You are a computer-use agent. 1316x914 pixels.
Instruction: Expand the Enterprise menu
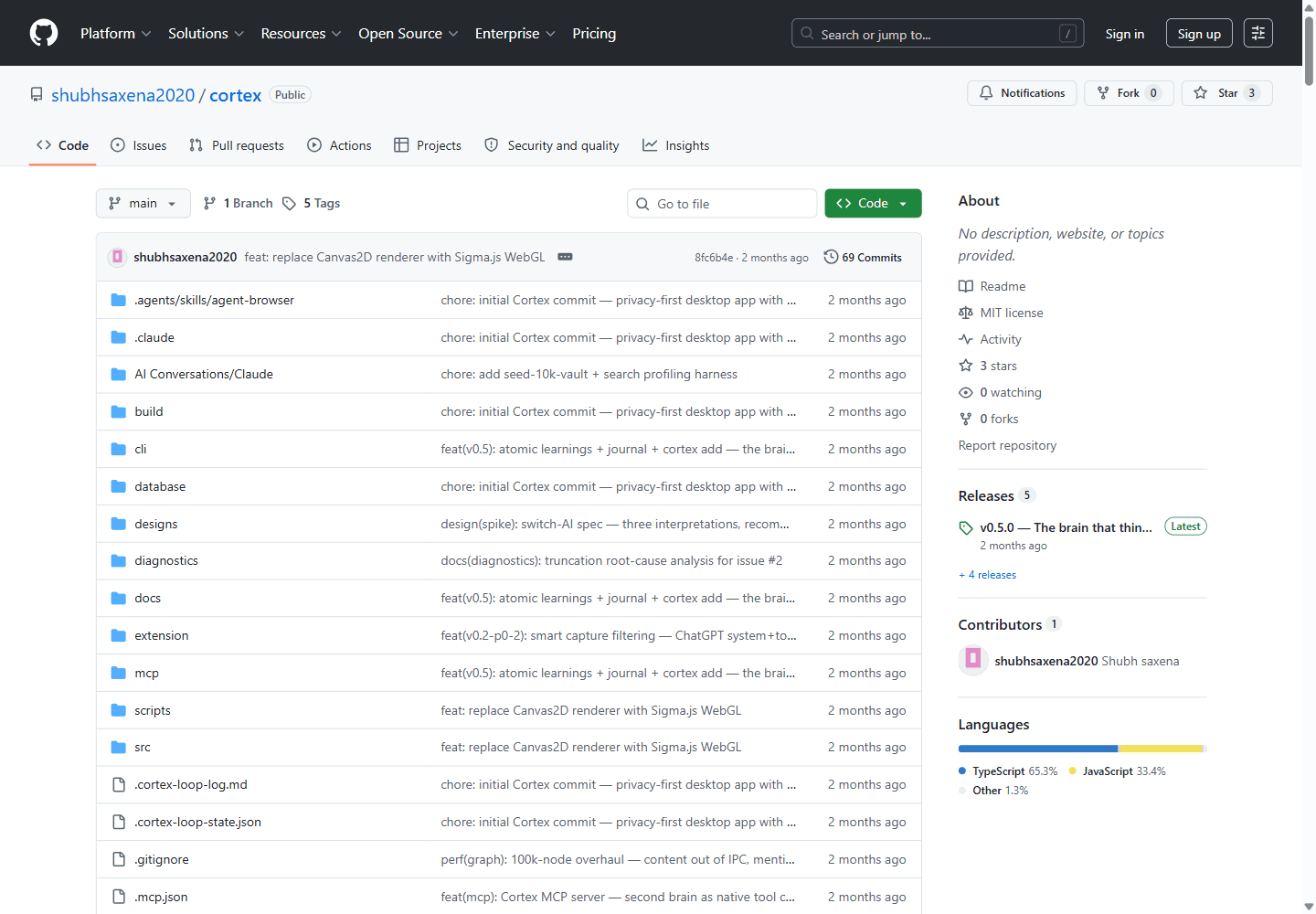515,33
